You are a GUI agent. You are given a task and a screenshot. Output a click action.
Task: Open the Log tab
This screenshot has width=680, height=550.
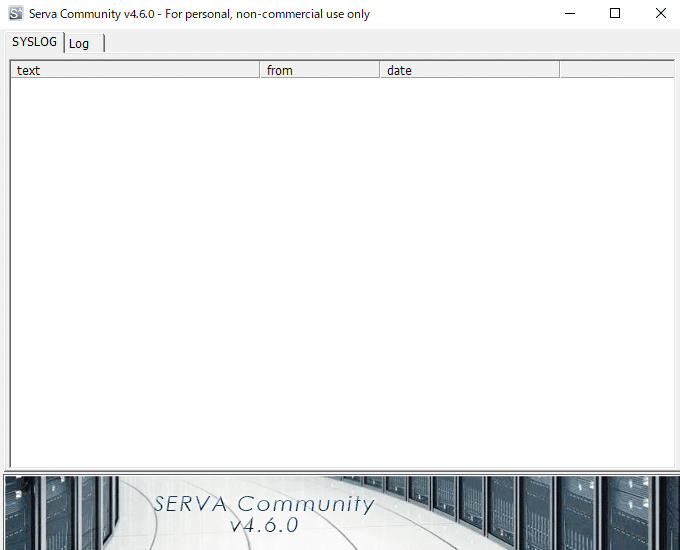85,43
